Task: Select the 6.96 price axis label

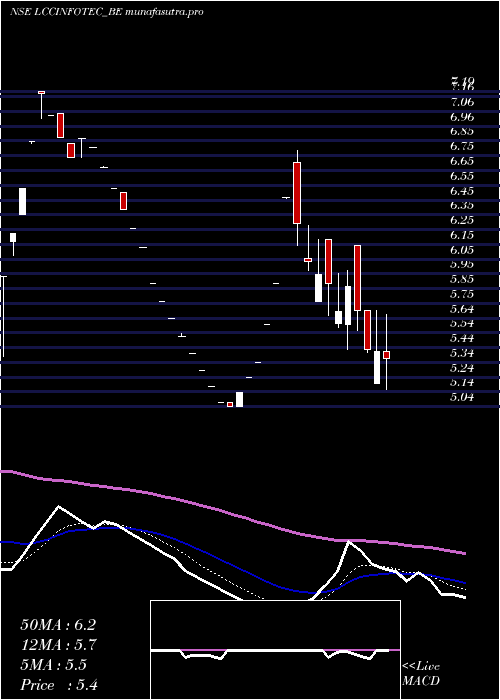Action: tap(462, 117)
